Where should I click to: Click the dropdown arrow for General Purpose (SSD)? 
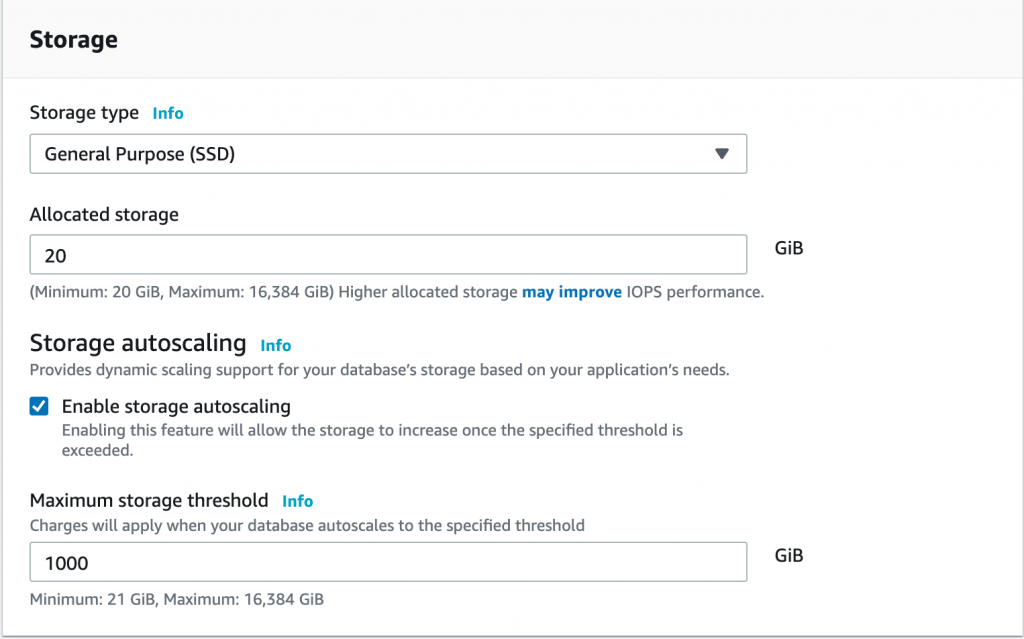click(x=722, y=154)
